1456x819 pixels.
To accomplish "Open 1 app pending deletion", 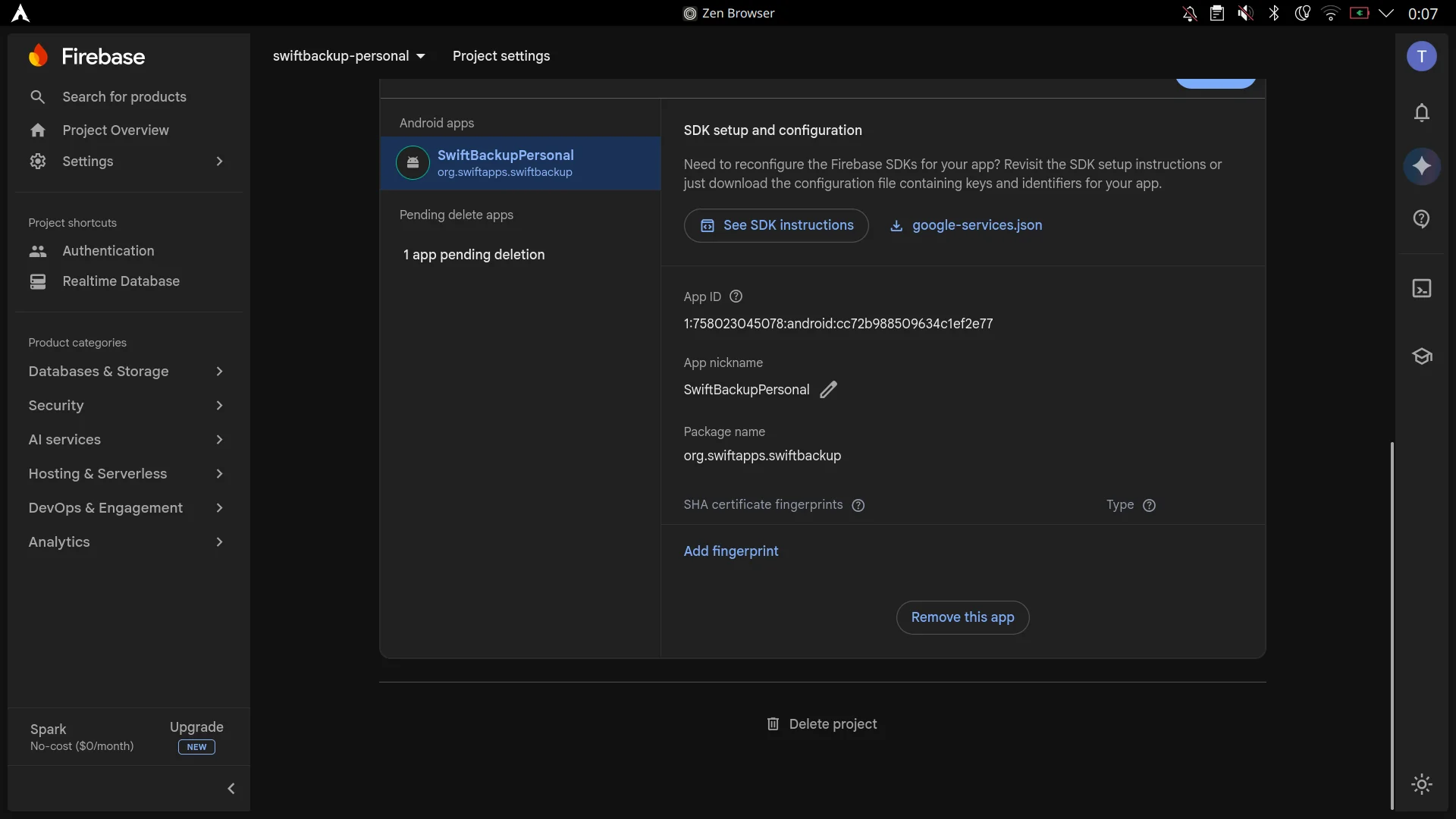I will click(x=474, y=255).
